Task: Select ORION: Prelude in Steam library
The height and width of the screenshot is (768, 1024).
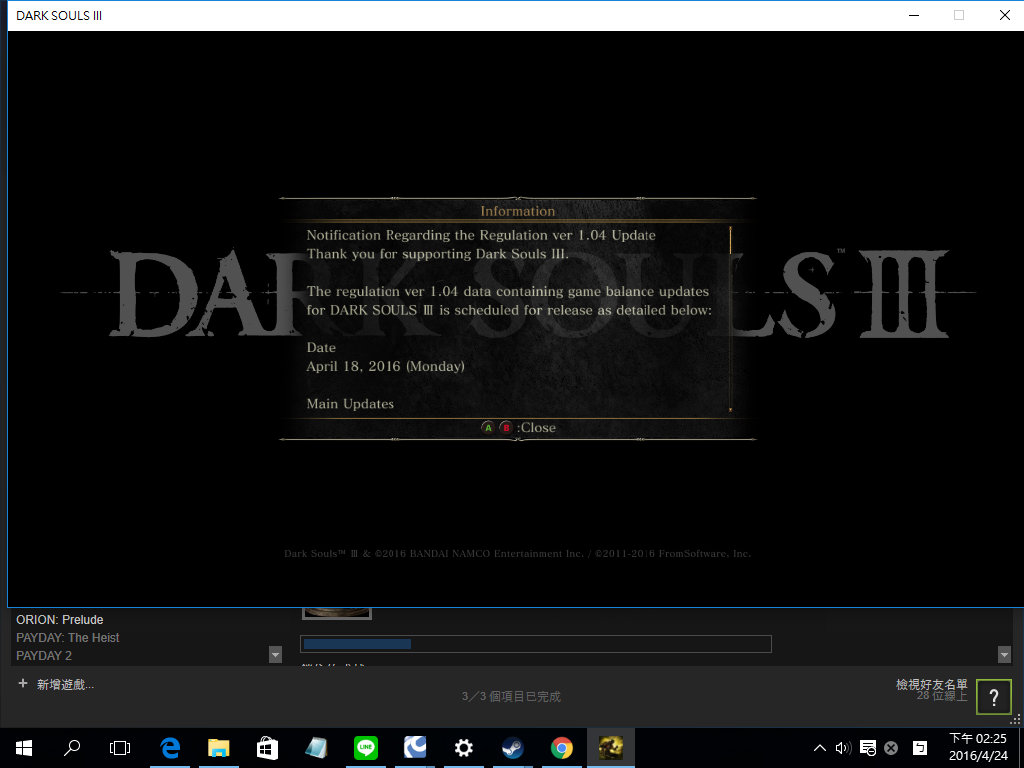Action: pyautogui.click(x=59, y=620)
